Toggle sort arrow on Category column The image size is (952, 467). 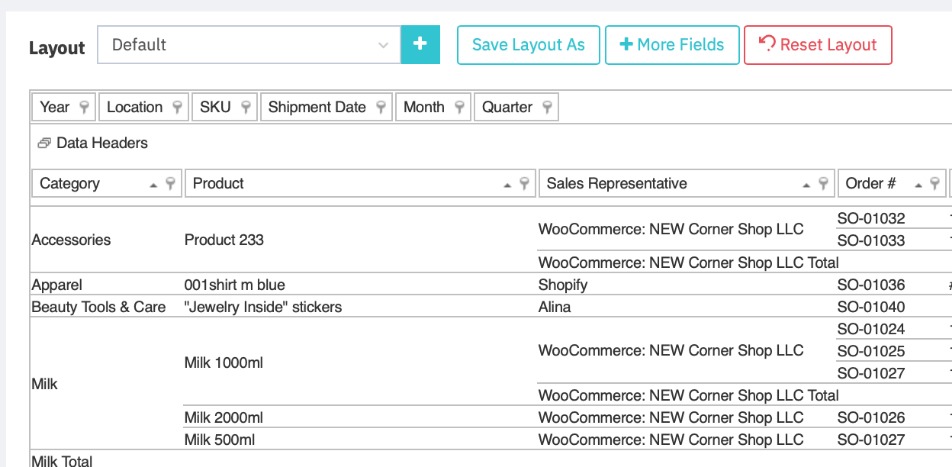point(153,184)
